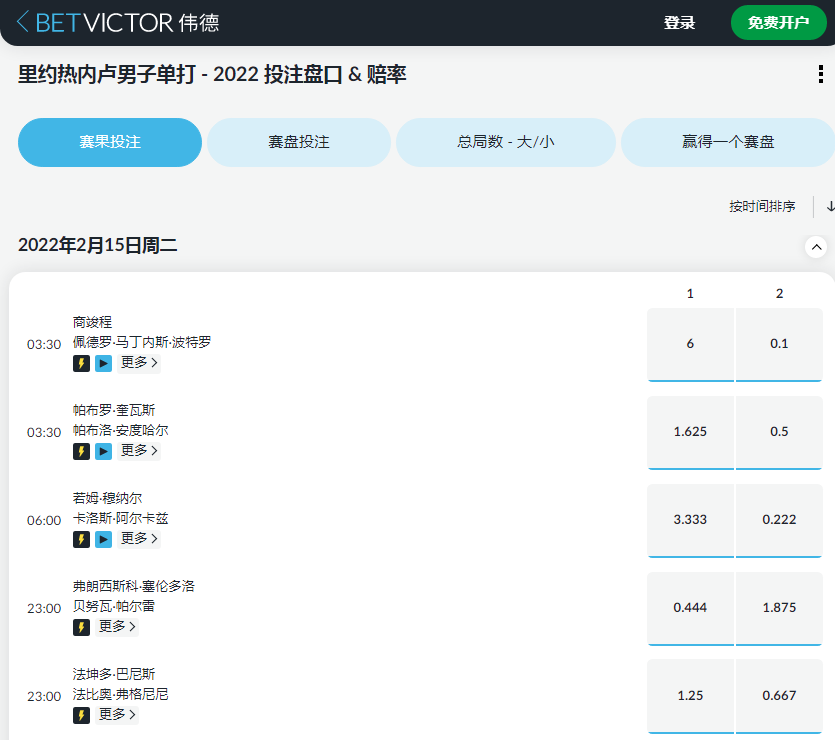Click the 登录 login button
Viewport: 835px width, 740px height.
coord(680,21)
